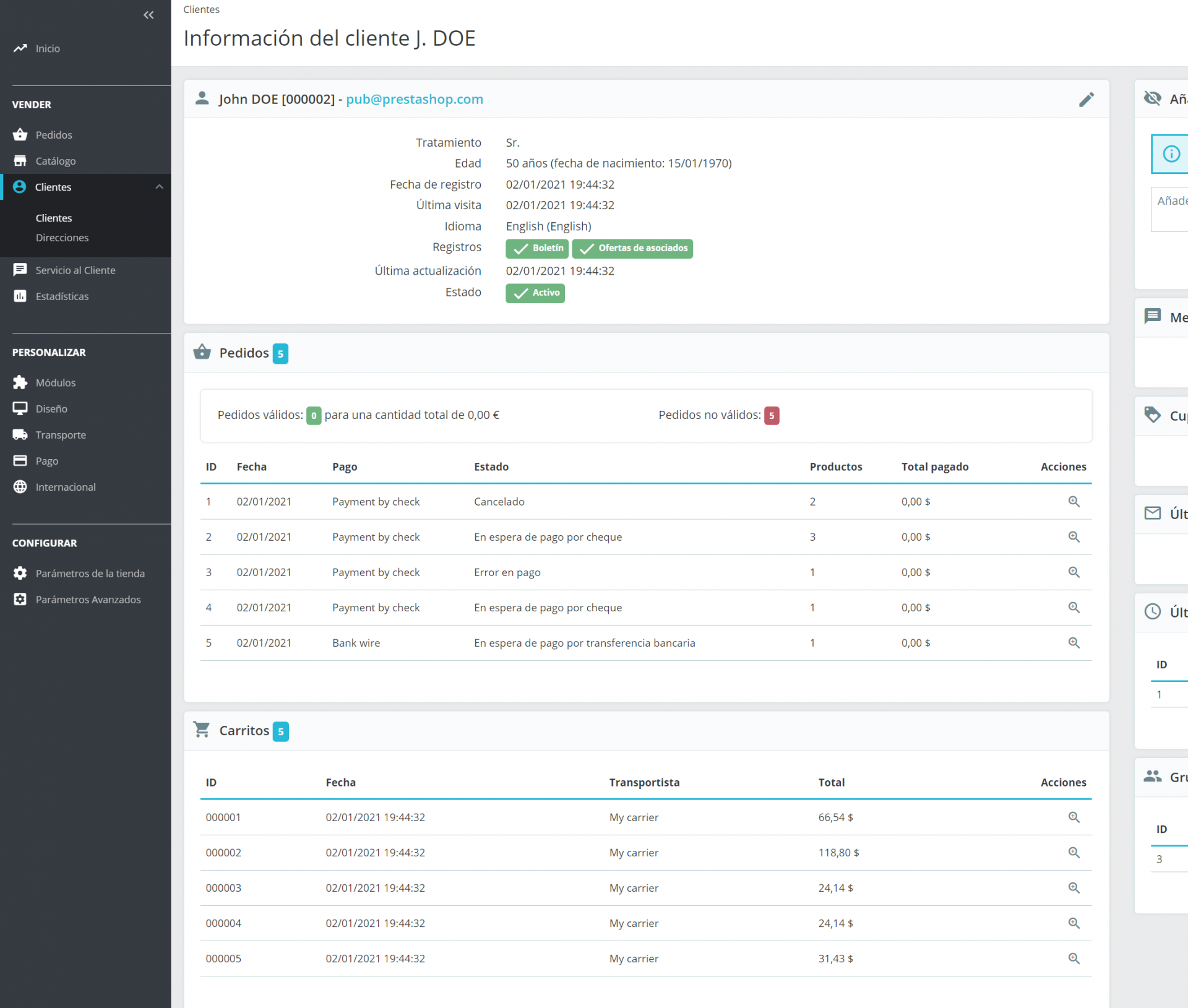Click the crossed-eye private note icon
The height and width of the screenshot is (1008, 1188).
[x=1152, y=98]
